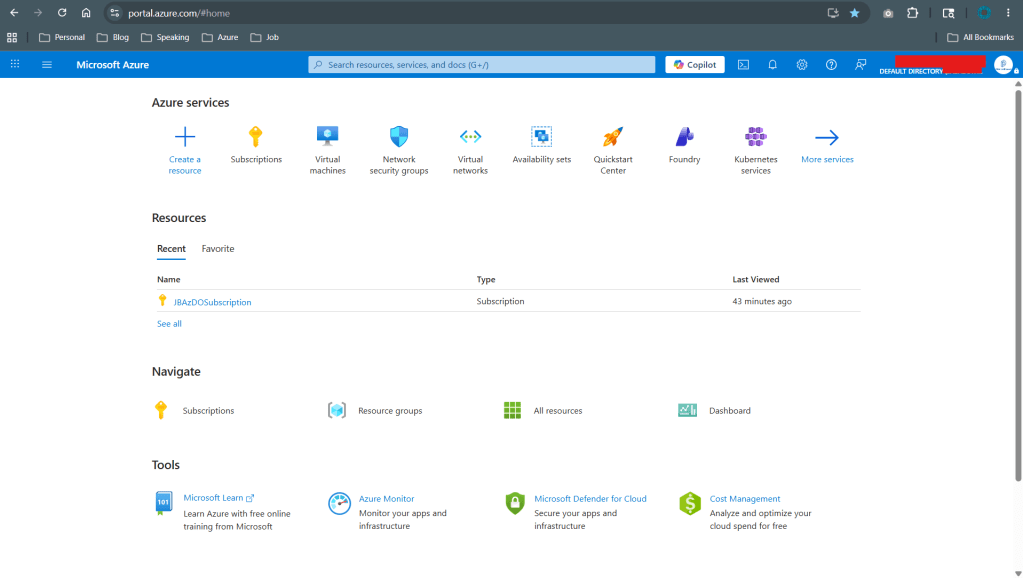This screenshot has width=1023, height=578.
Task: Click the browser back arrow
Action: (14, 13)
